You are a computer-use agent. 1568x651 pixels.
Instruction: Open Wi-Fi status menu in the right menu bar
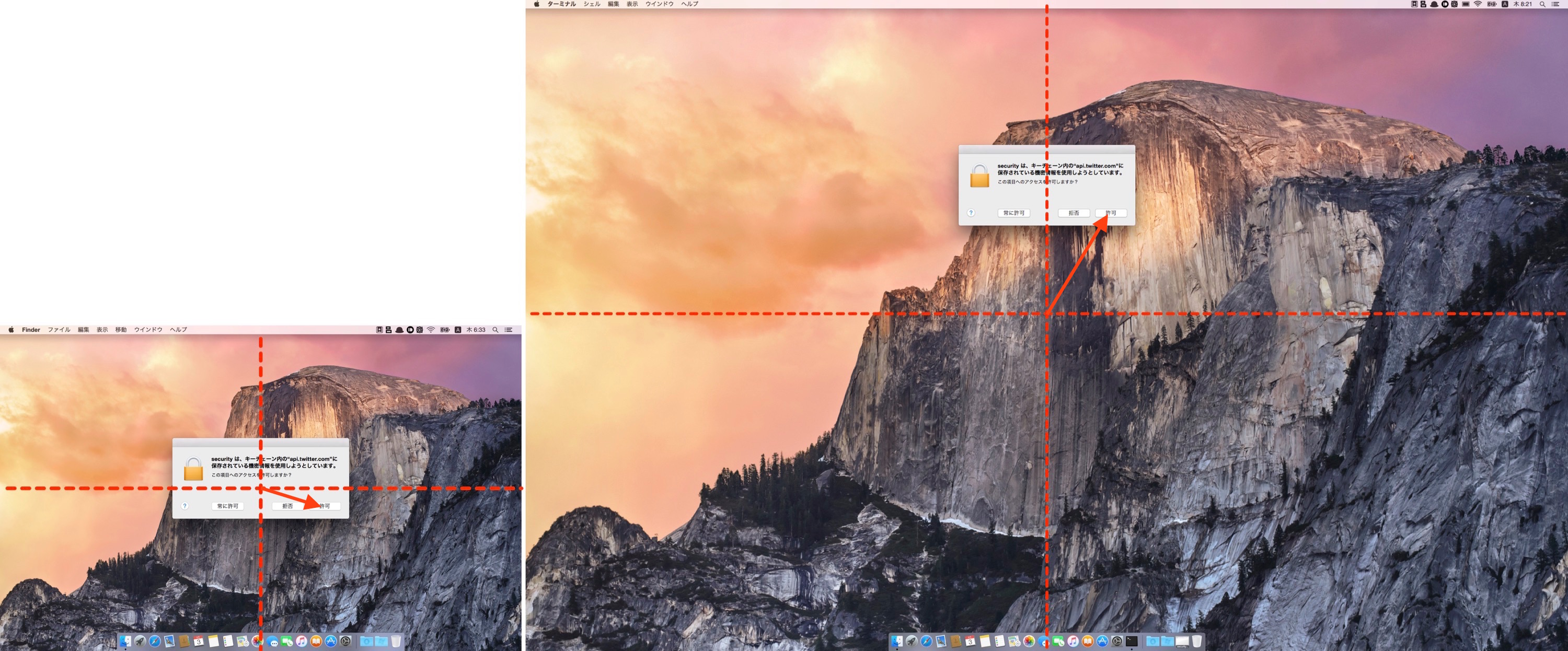tap(1477, 4)
